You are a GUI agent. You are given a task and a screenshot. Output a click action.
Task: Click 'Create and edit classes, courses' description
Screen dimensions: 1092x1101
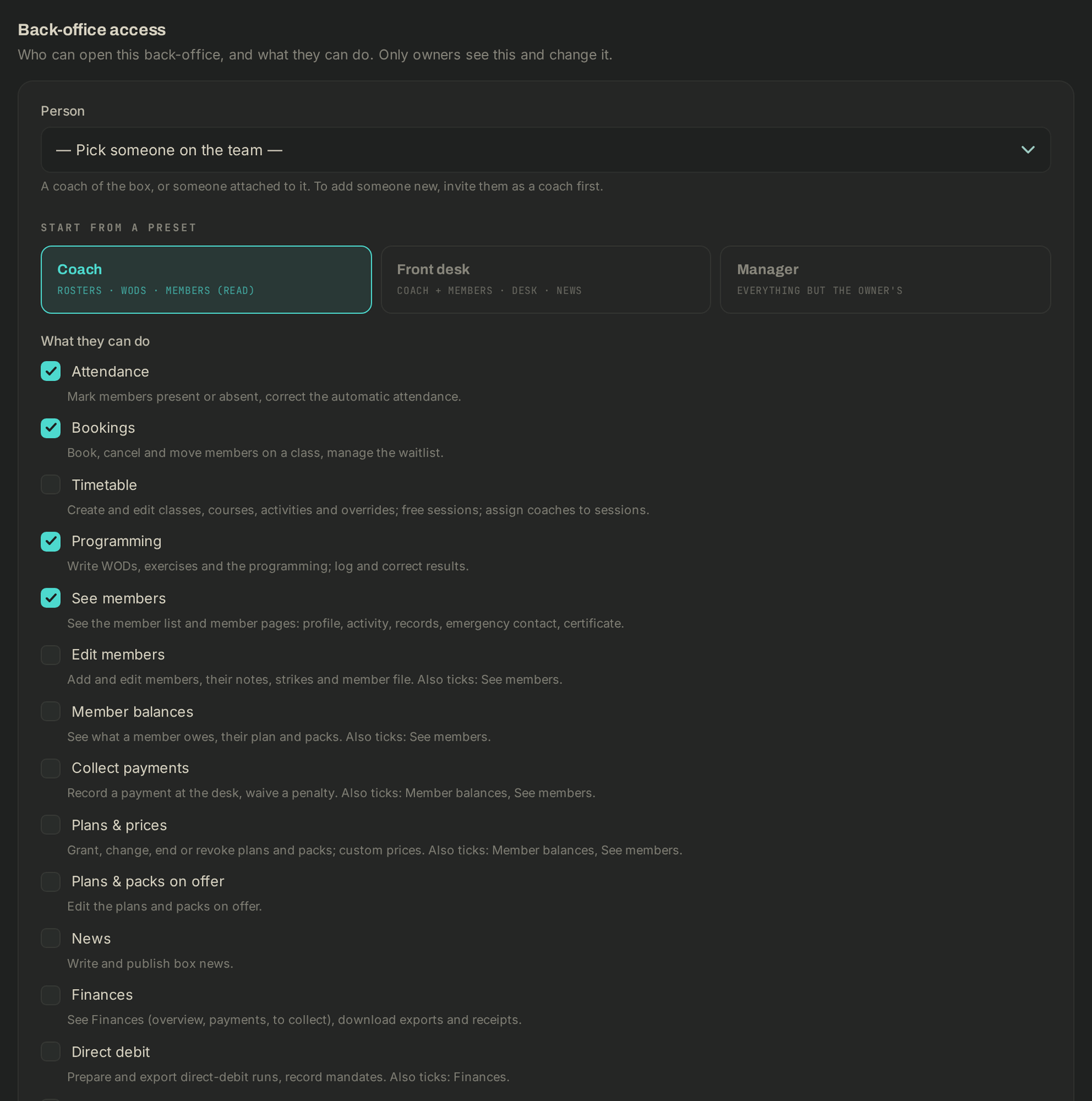pyautogui.click(x=358, y=510)
